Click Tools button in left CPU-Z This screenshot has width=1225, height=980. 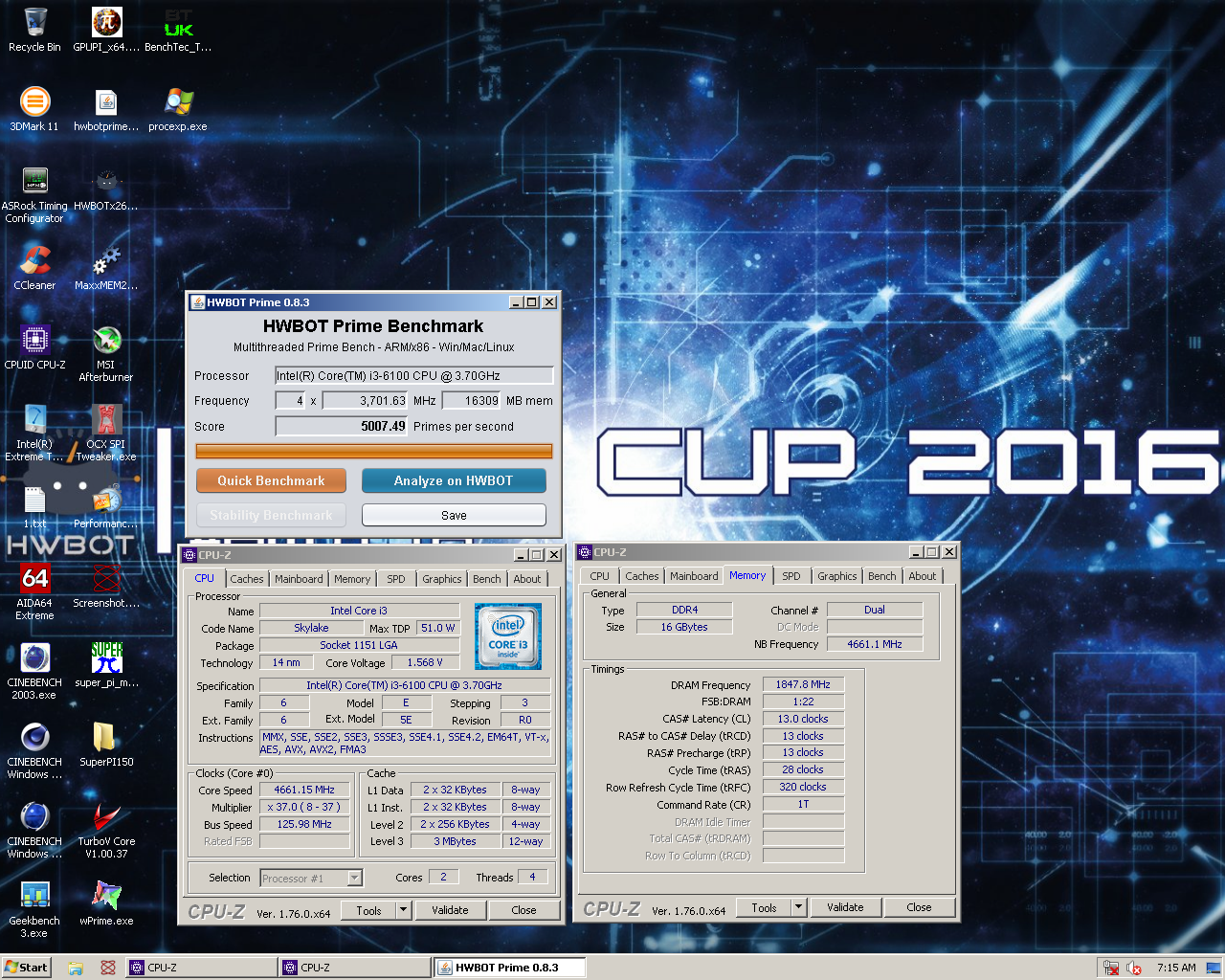click(x=369, y=910)
